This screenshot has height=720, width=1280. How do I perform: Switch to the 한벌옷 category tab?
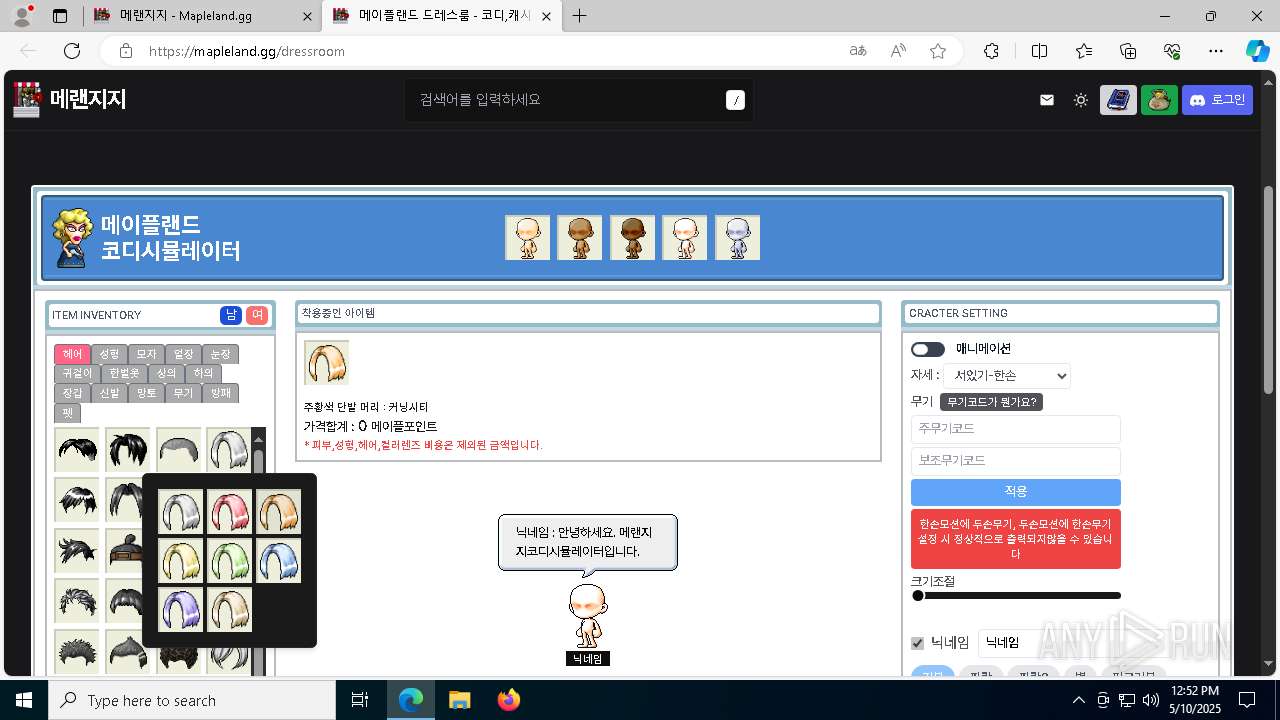pyautogui.click(x=125, y=373)
